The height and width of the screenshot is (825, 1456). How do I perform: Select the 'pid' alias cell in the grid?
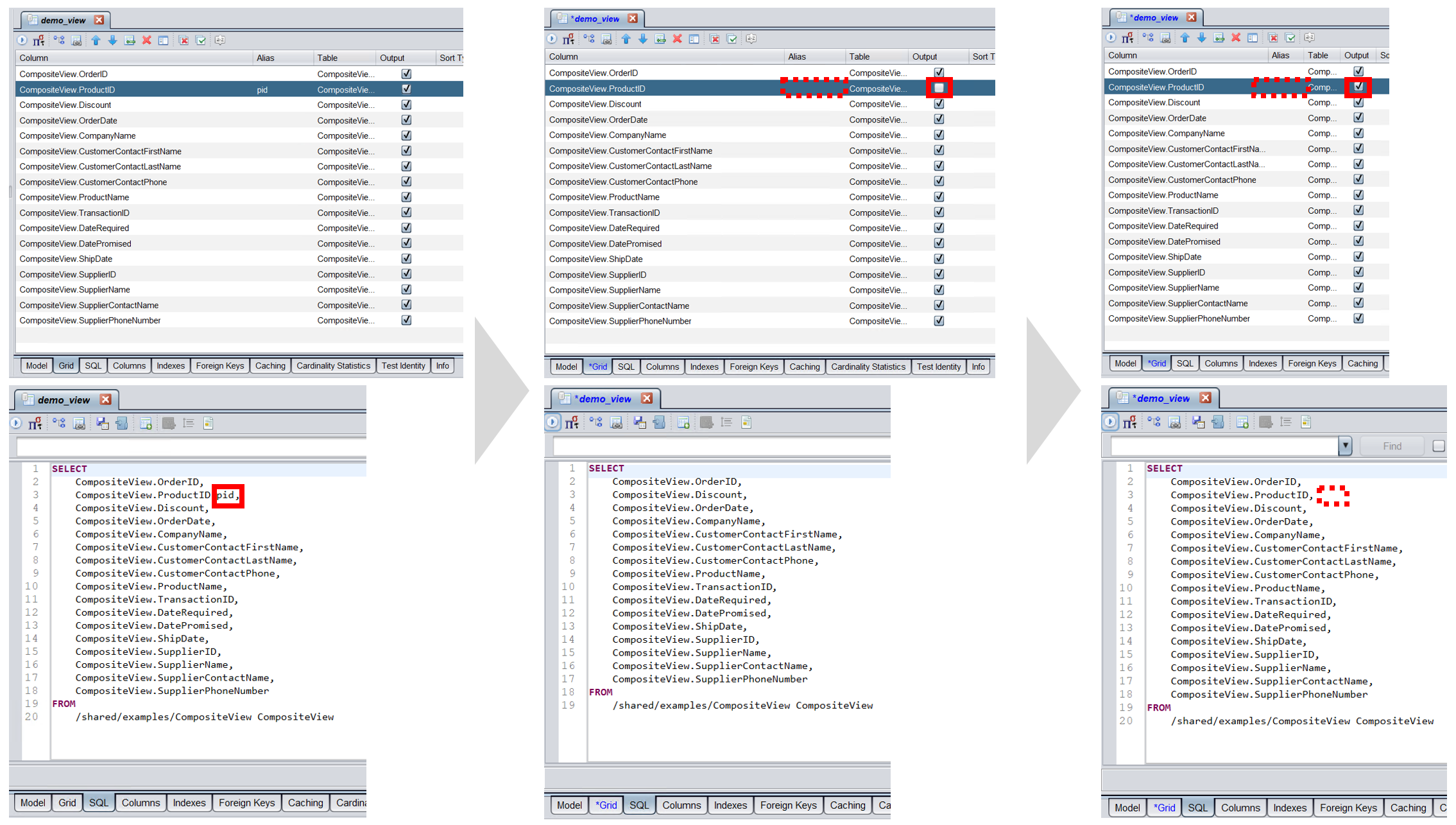[262, 90]
